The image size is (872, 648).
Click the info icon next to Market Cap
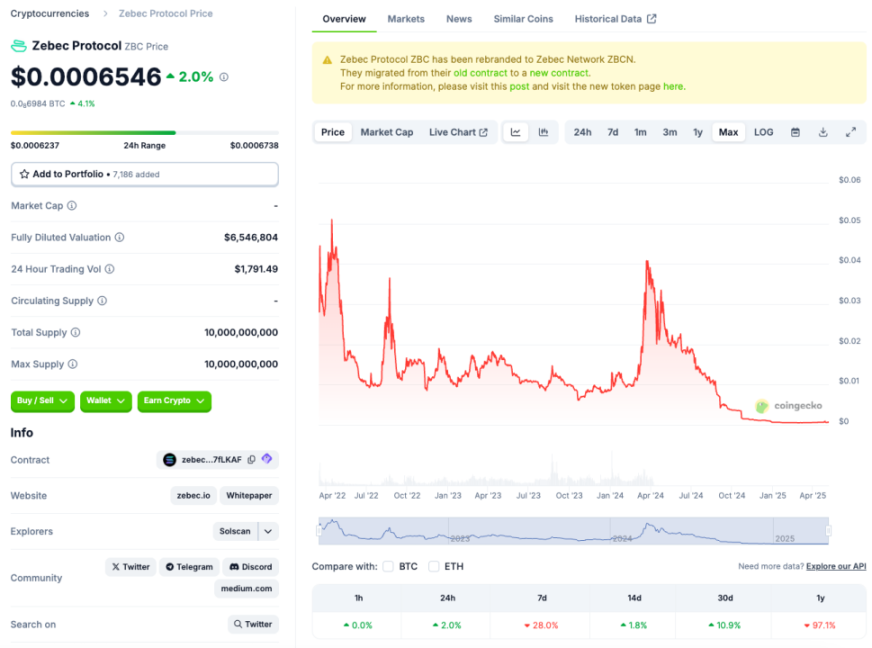pyautogui.click(x=72, y=206)
